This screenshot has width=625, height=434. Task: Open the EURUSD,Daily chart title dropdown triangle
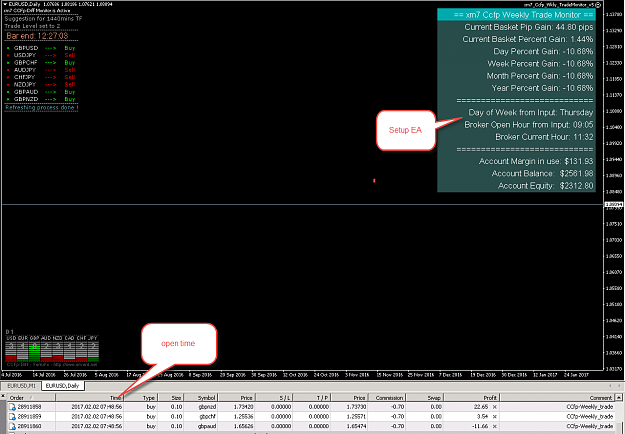[x=5, y=4]
